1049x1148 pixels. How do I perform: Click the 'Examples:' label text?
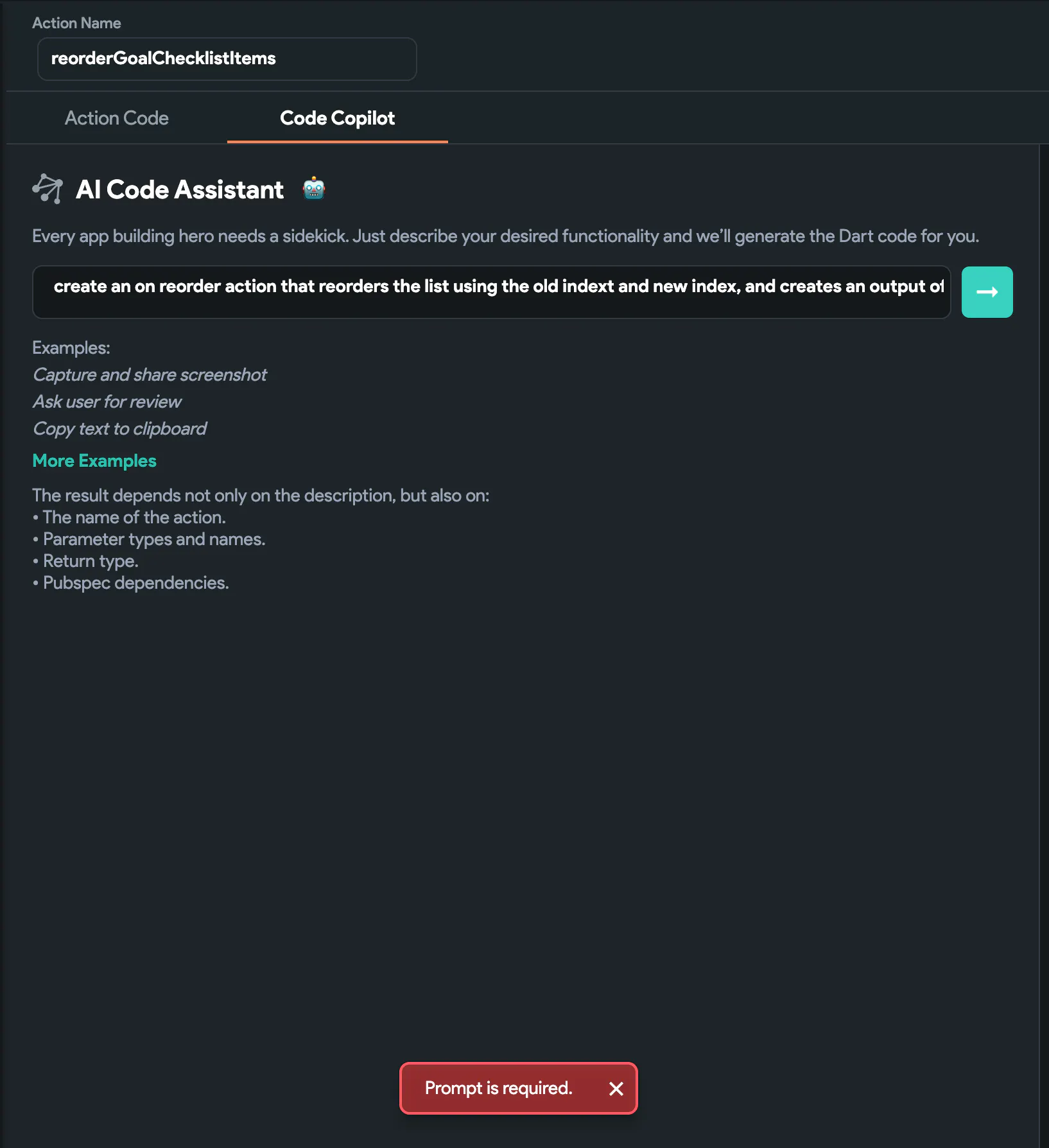(71, 348)
